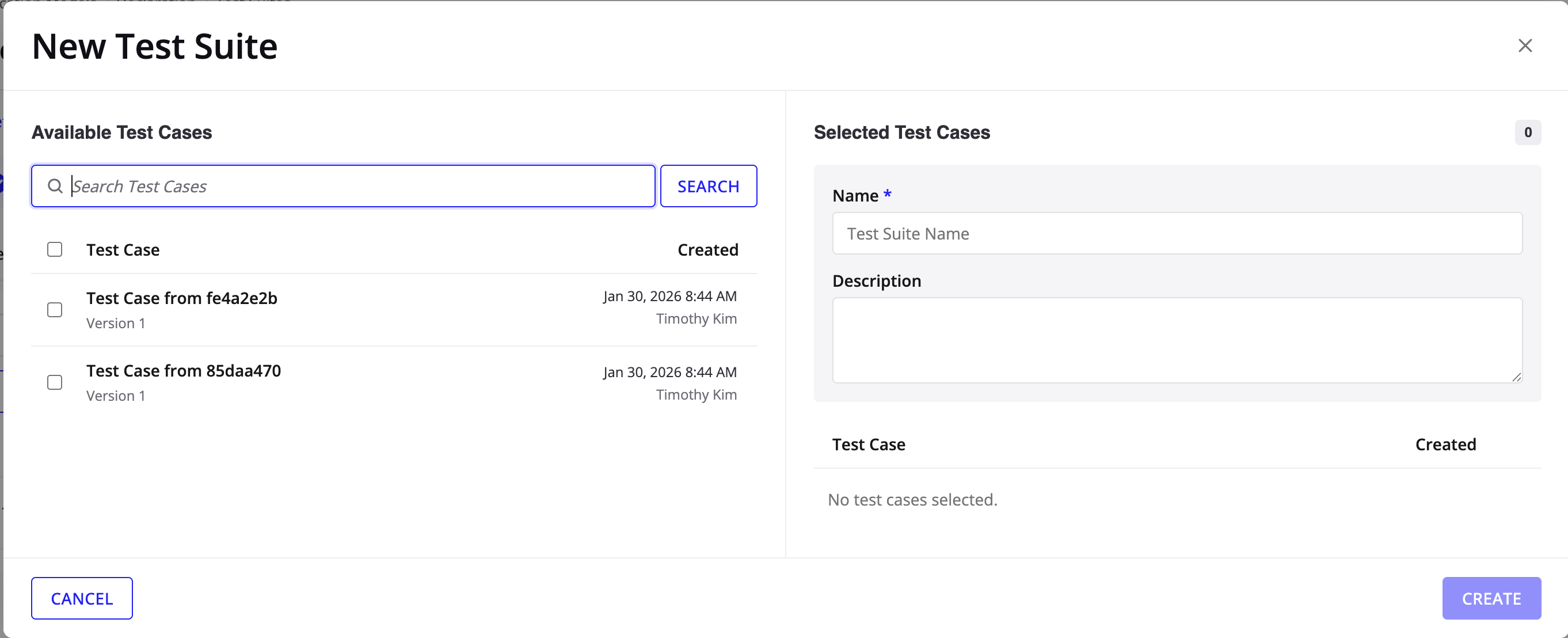Focus the Search Test Cases field
1568x638 pixels.
point(343,185)
